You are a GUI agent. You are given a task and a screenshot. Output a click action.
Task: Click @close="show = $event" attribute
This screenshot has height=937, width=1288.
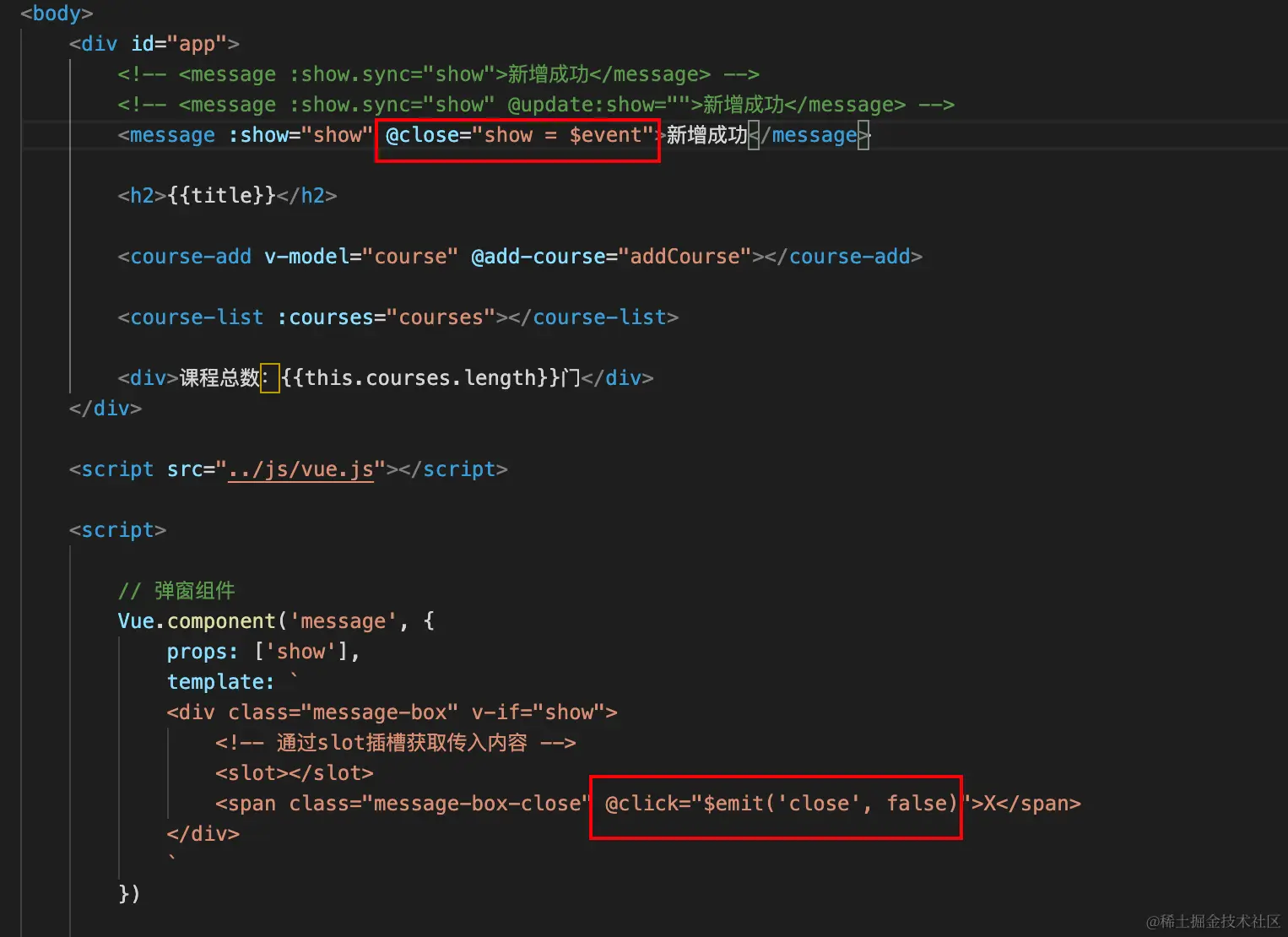(x=520, y=135)
